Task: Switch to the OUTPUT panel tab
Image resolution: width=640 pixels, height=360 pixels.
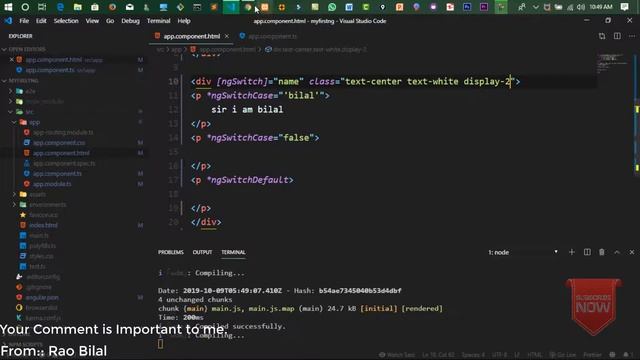Action: click(202, 252)
